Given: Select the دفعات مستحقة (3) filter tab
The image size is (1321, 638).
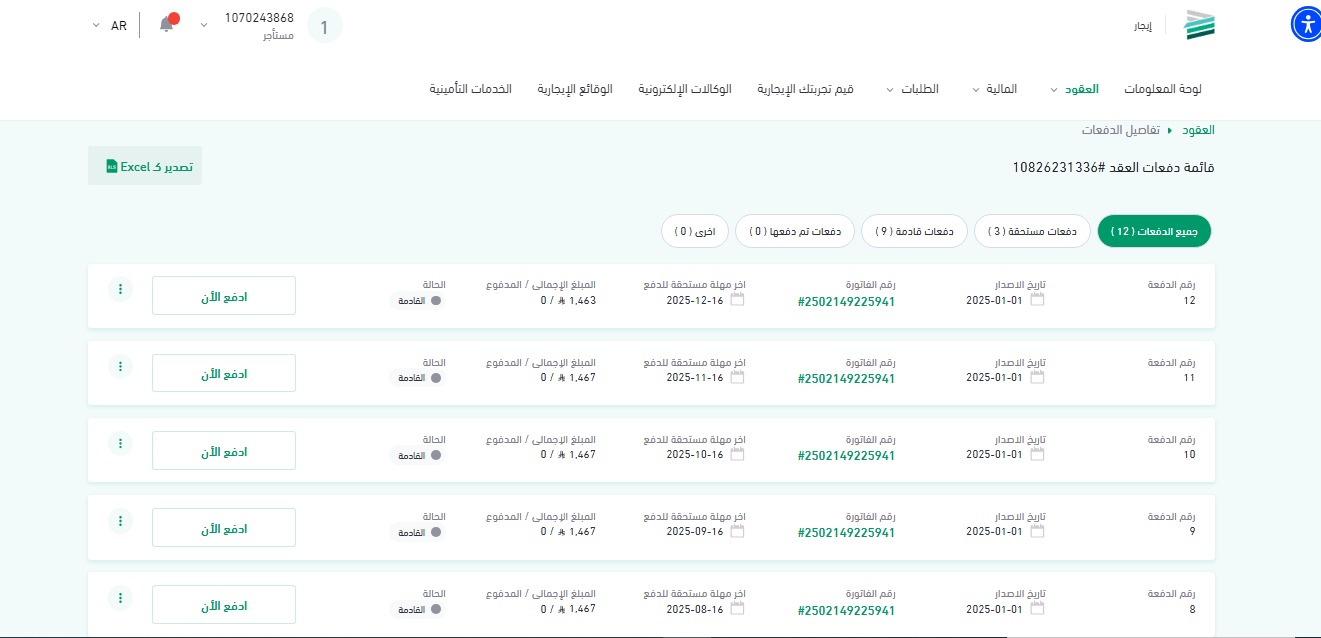Looking at the screenshot, I should click(1033, 231).
